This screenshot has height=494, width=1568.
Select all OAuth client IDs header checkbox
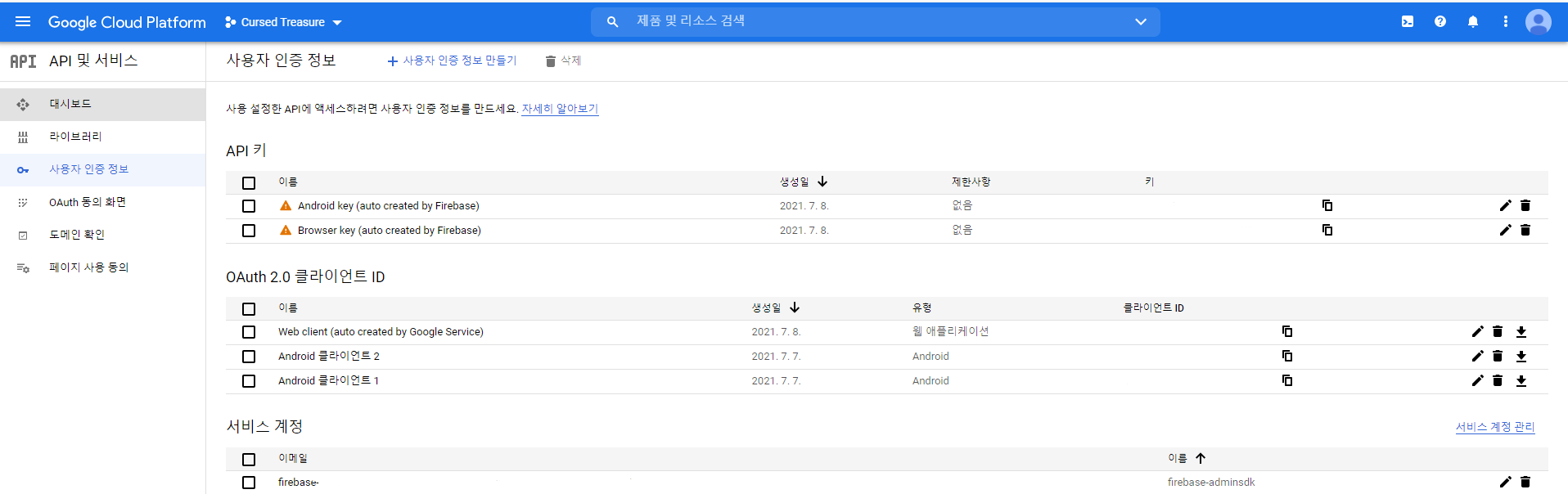[249, 308]
